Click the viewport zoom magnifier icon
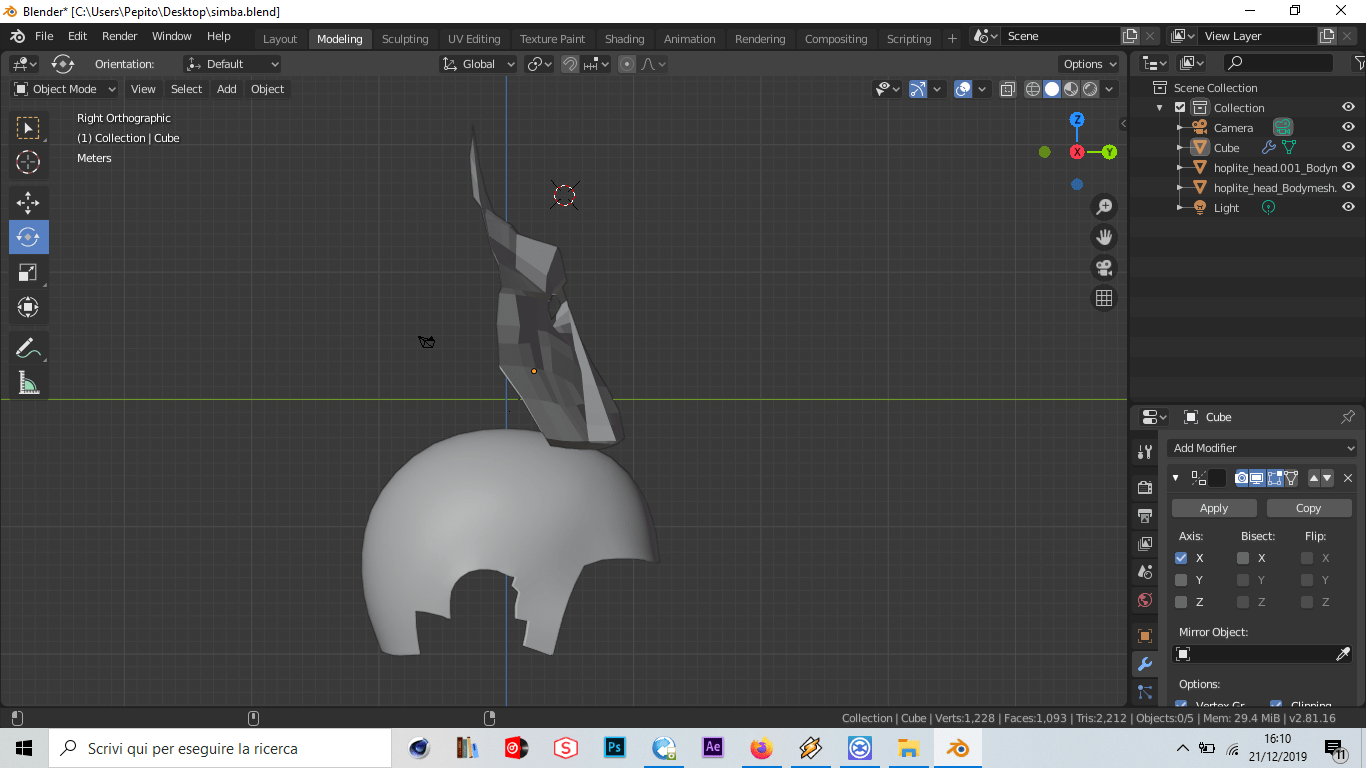This screenshot has width=1366, height=768. coord(1104,207)
